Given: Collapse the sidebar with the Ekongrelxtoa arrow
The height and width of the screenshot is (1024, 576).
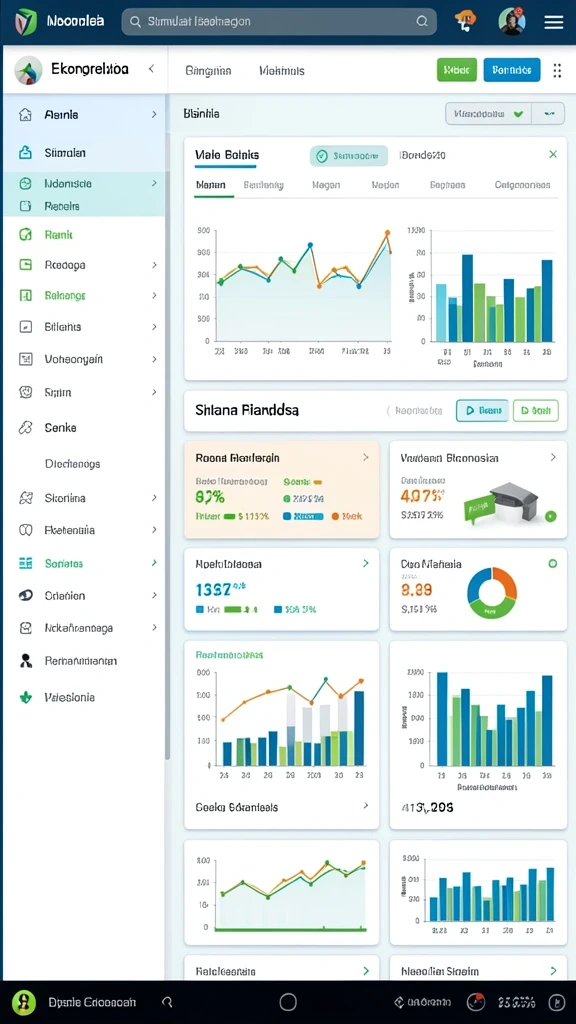Looking at the screenshot, I should tap(151, 69).
